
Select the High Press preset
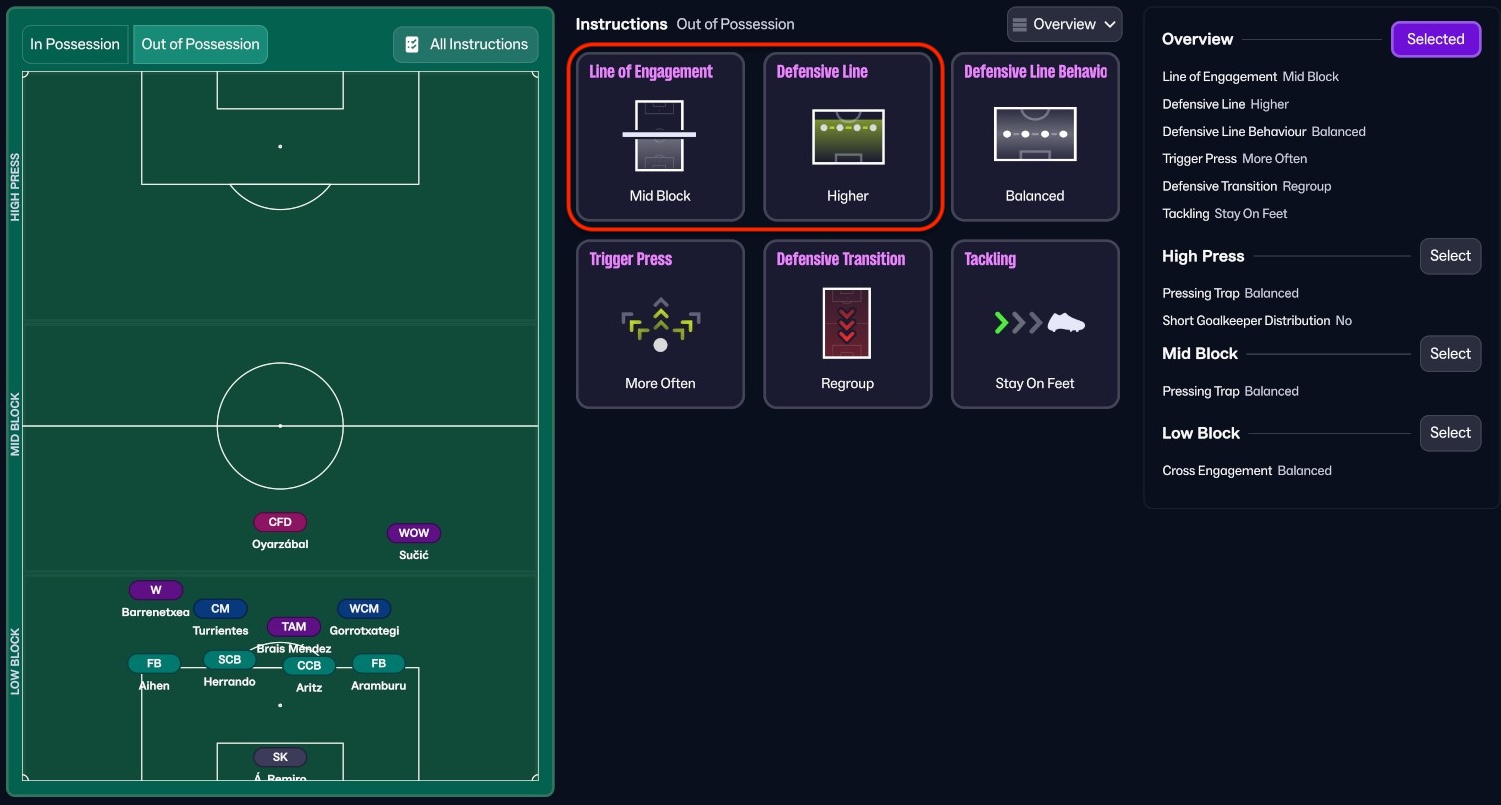[1449, 256]
